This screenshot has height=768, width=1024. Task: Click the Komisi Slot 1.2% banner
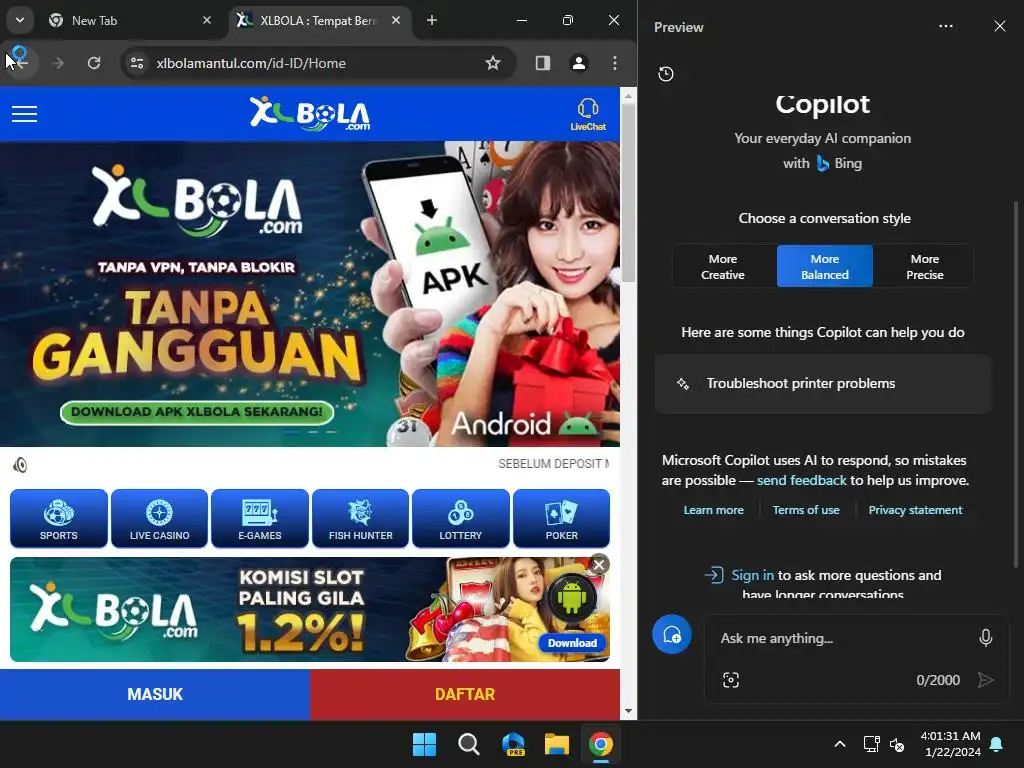pos(310,609)
